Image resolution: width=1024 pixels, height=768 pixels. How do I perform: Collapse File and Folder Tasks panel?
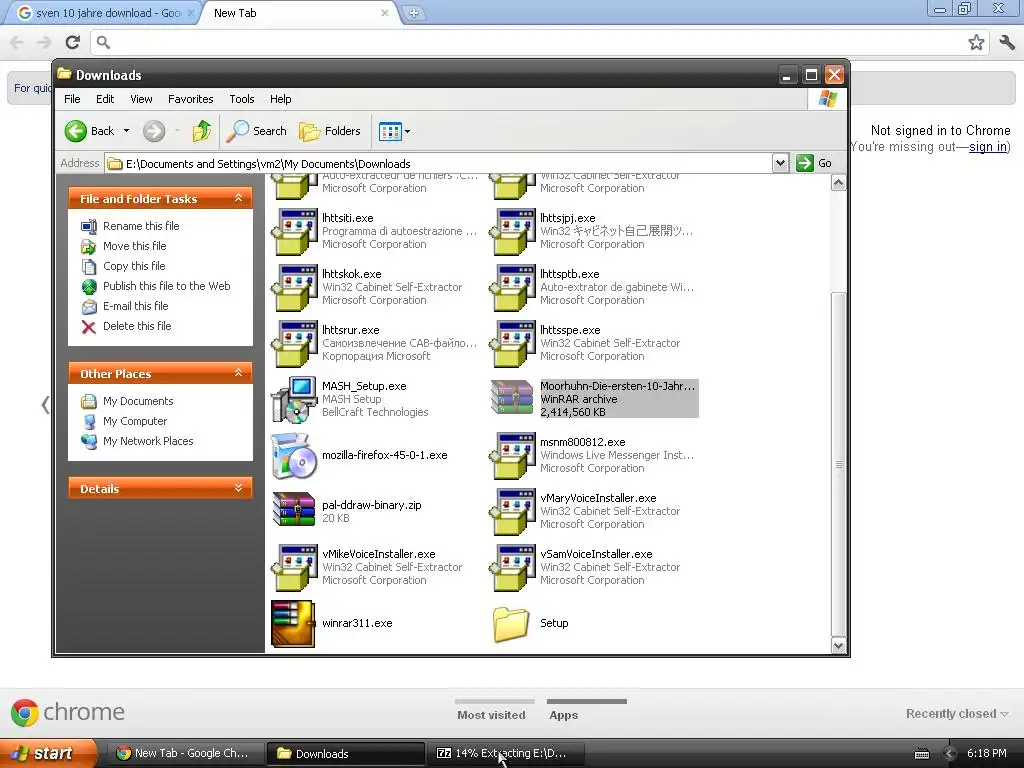238,198
